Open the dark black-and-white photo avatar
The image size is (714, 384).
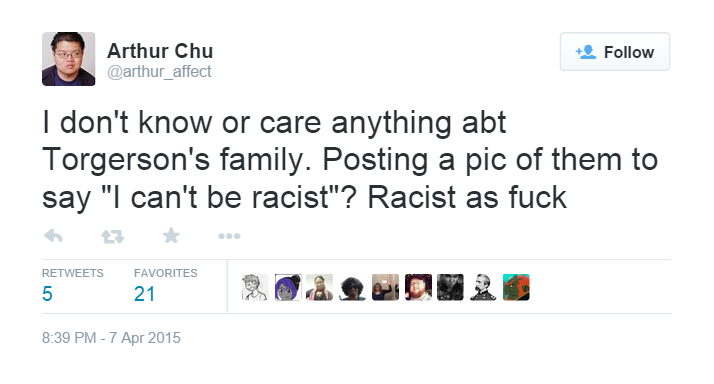click(450, 287)
